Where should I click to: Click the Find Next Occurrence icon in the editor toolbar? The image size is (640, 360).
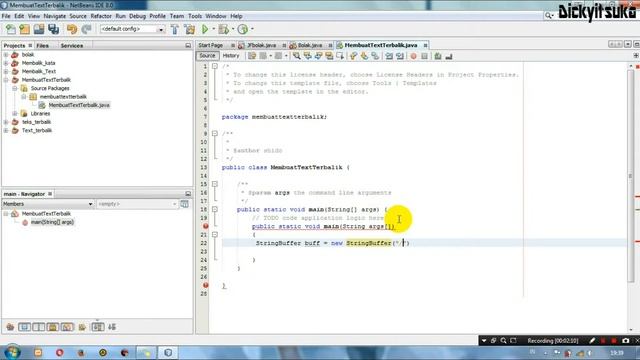318,56
